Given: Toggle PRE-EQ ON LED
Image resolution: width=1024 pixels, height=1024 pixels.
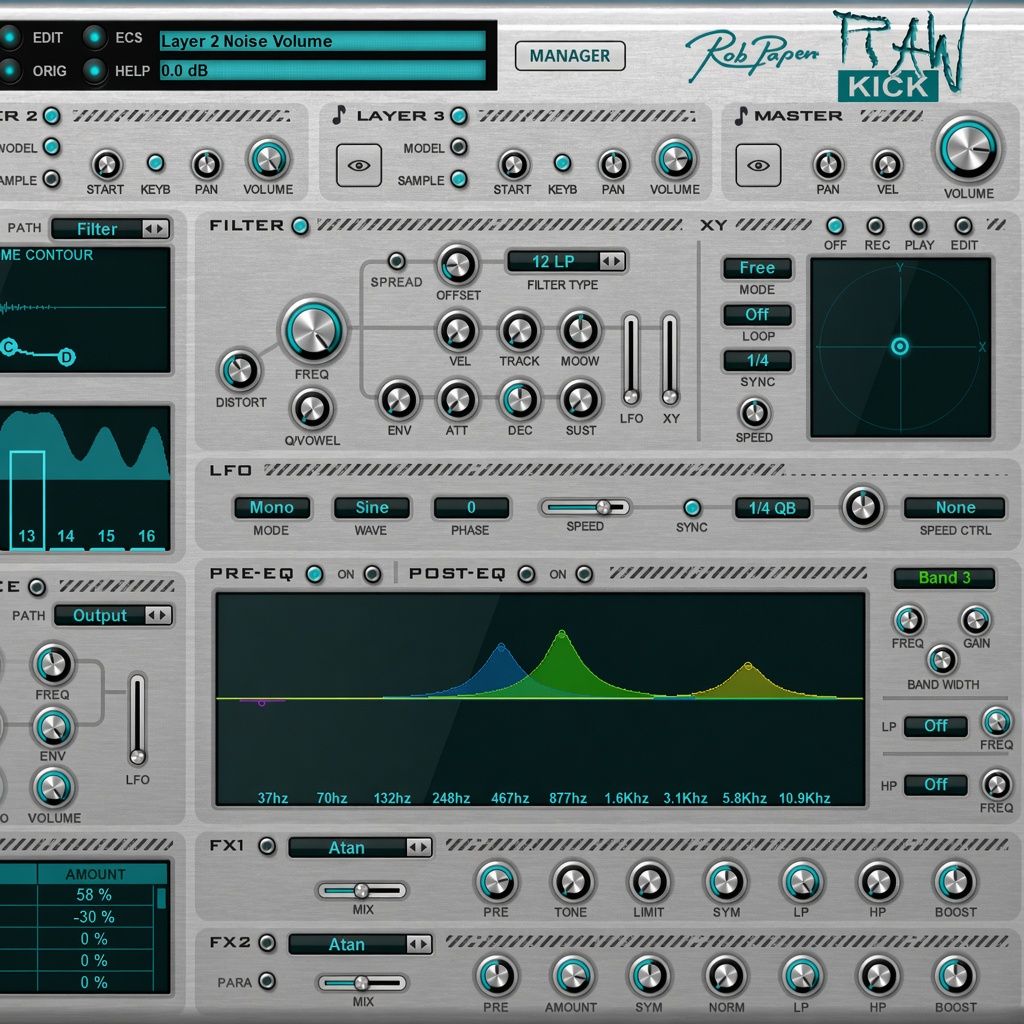Looking at the screenshot, I should coord(372,574).
